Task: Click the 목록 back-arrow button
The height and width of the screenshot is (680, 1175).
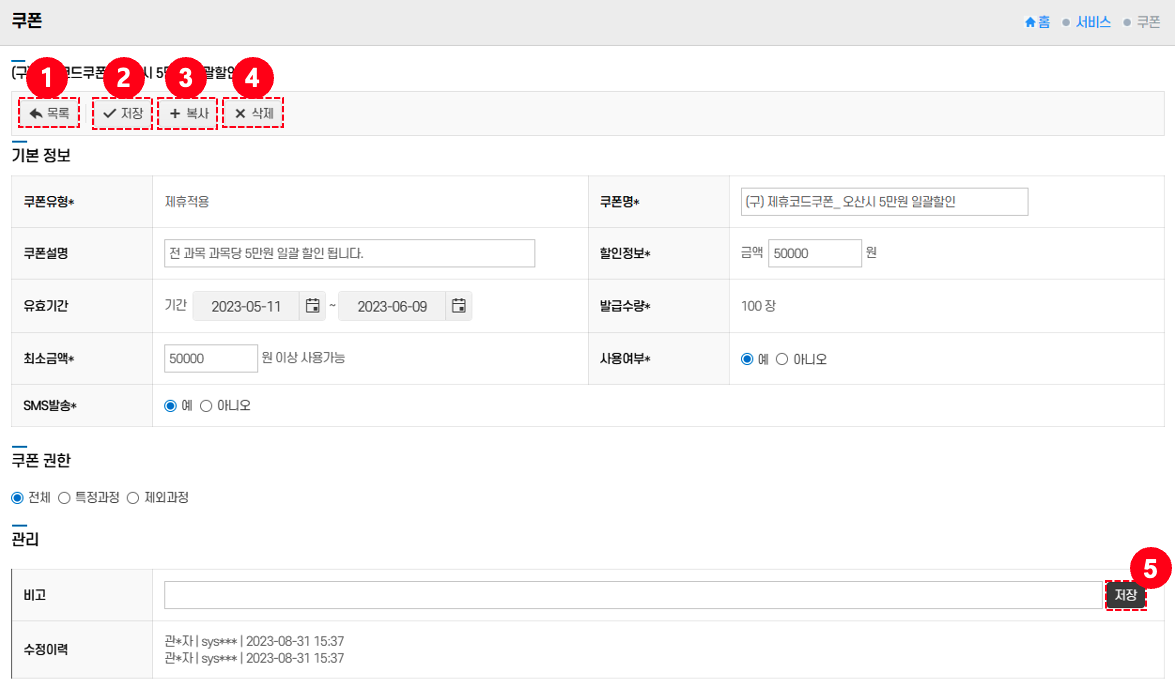Action: click(49, 114)
